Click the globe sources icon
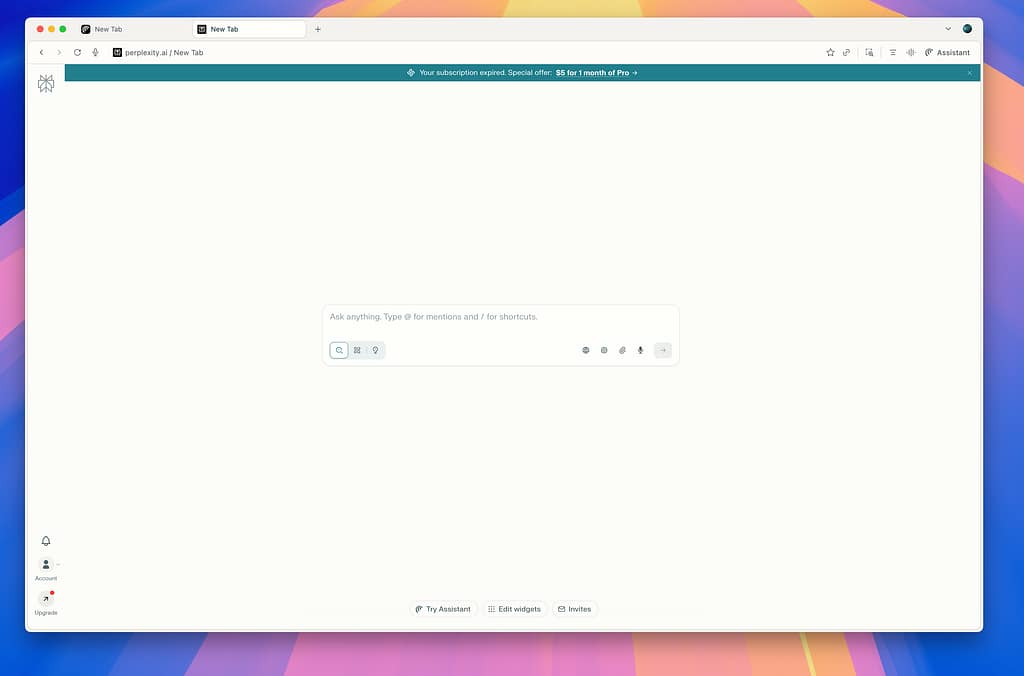The height and width of the screenshot is (676, 1024). 586,350
